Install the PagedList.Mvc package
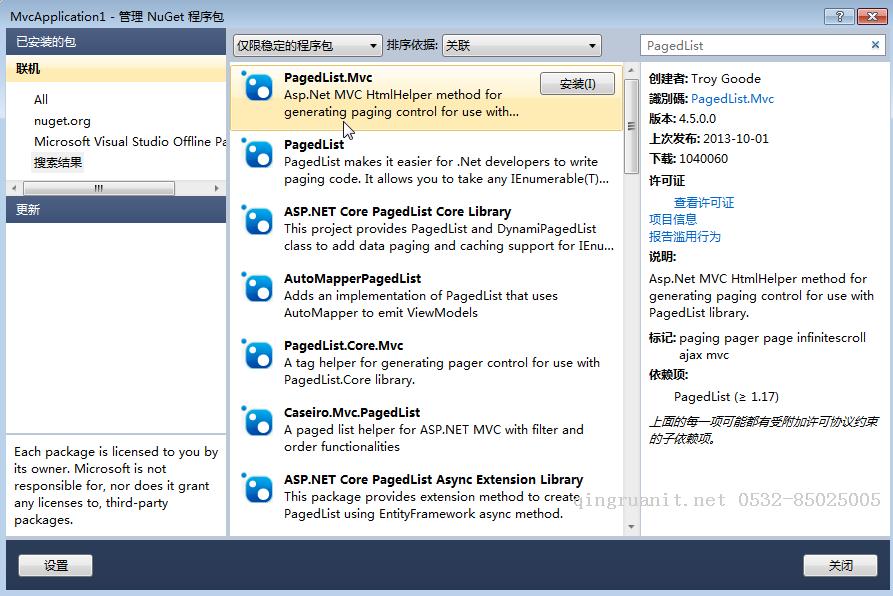The image size is (893, 596). pyautogui.click(x=577, y=84)
